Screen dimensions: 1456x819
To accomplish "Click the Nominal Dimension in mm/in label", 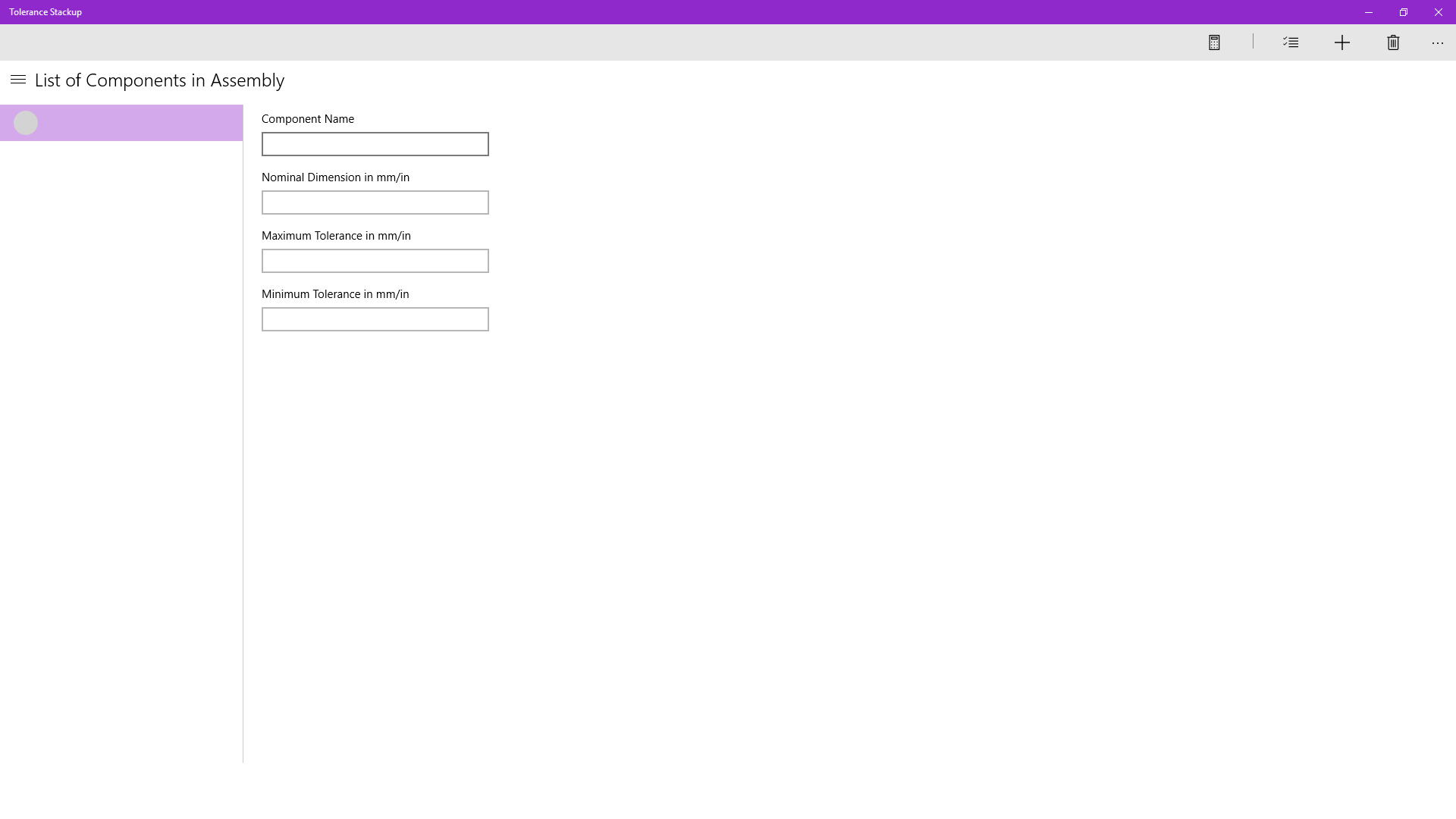I will click(335, 177).
